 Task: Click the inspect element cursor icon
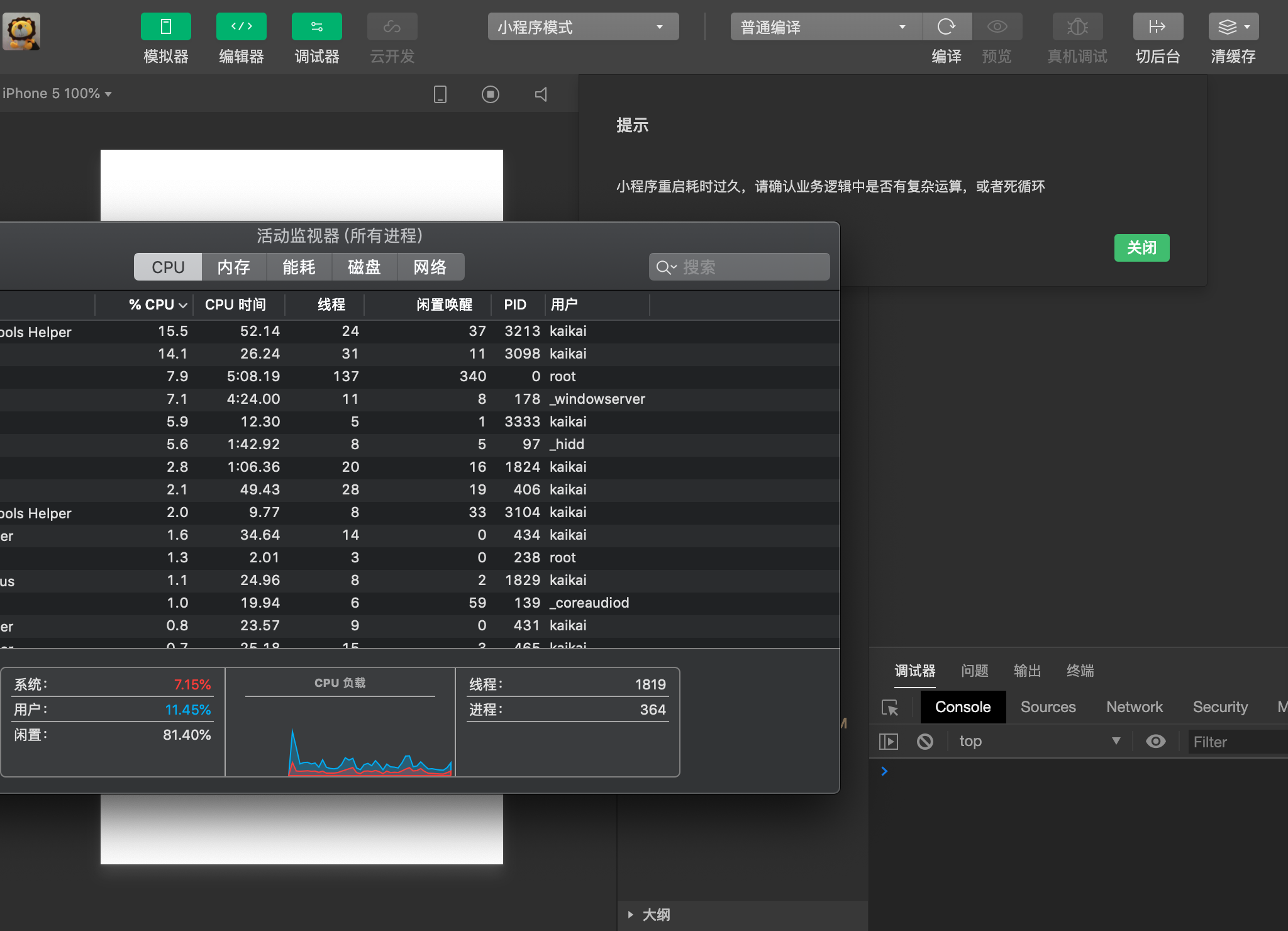[890, 708]
